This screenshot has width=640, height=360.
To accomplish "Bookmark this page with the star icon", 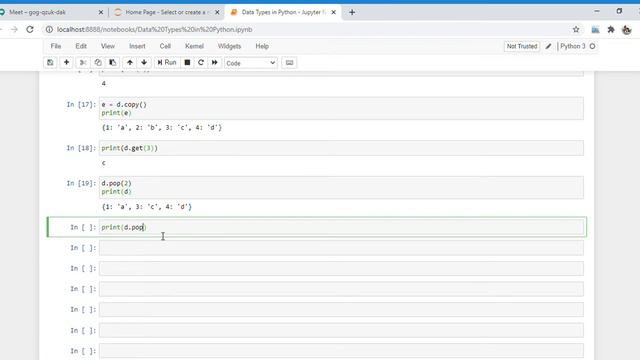I will (576, 29).
